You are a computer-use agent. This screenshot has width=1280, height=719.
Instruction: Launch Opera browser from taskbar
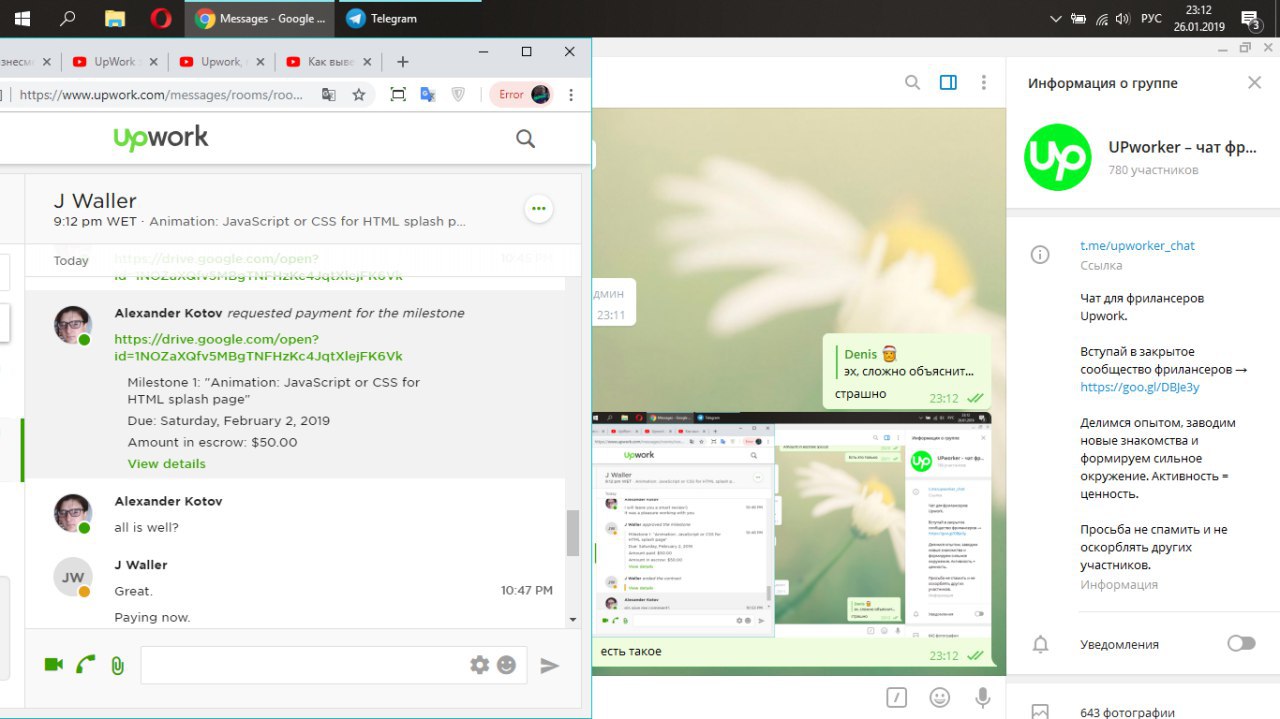tap(161, 18)
